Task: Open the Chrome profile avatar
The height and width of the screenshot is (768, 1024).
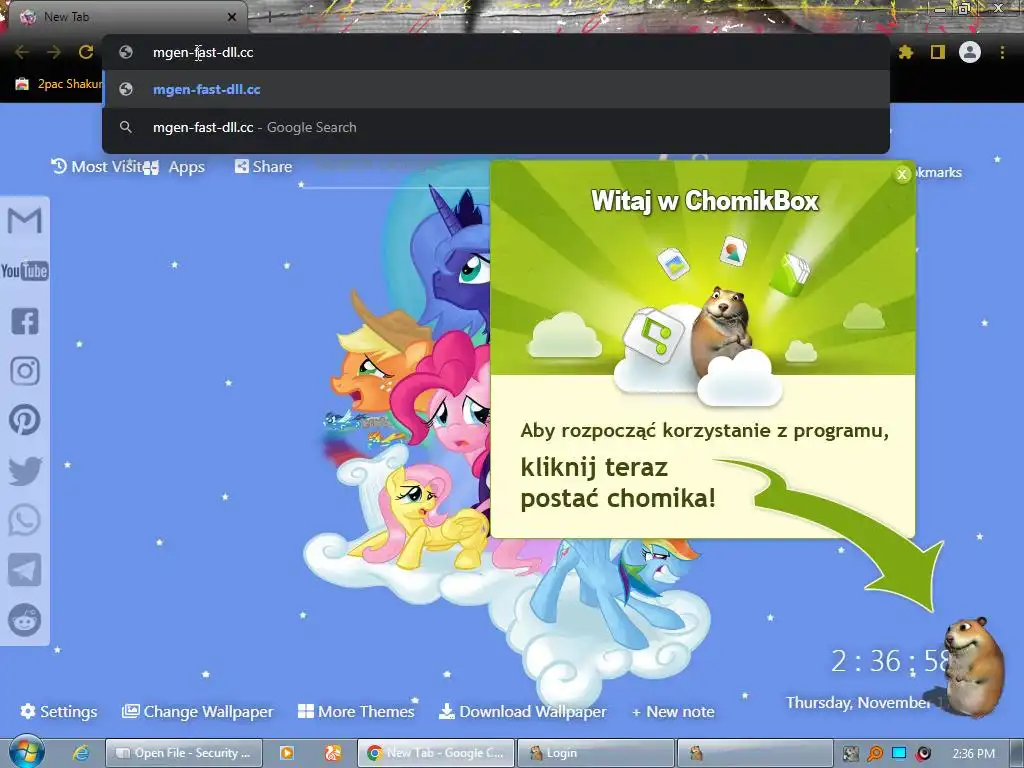Action: pos(970,52)
